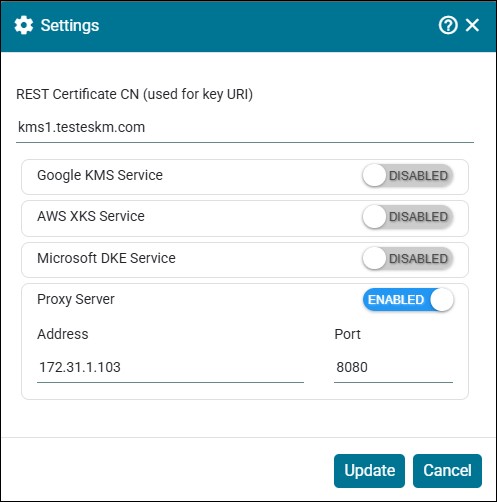The image size is (497, 502).
Task: Click the Google KMS Service label
Action: pyautogui.click(x=100, y=175)
